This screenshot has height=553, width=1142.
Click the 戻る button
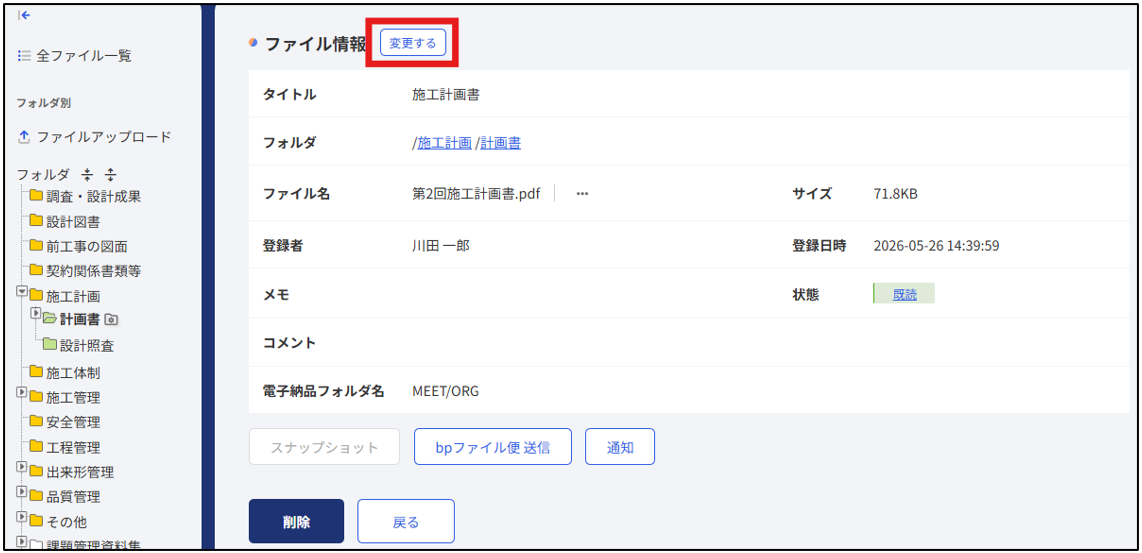click(x=406, y=522)
